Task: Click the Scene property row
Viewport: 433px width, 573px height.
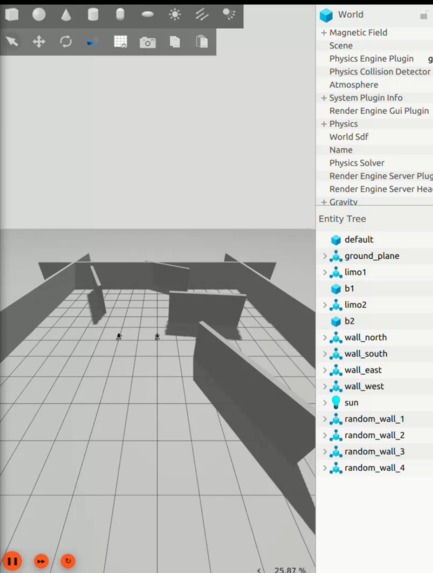Action: click(375, 46)
